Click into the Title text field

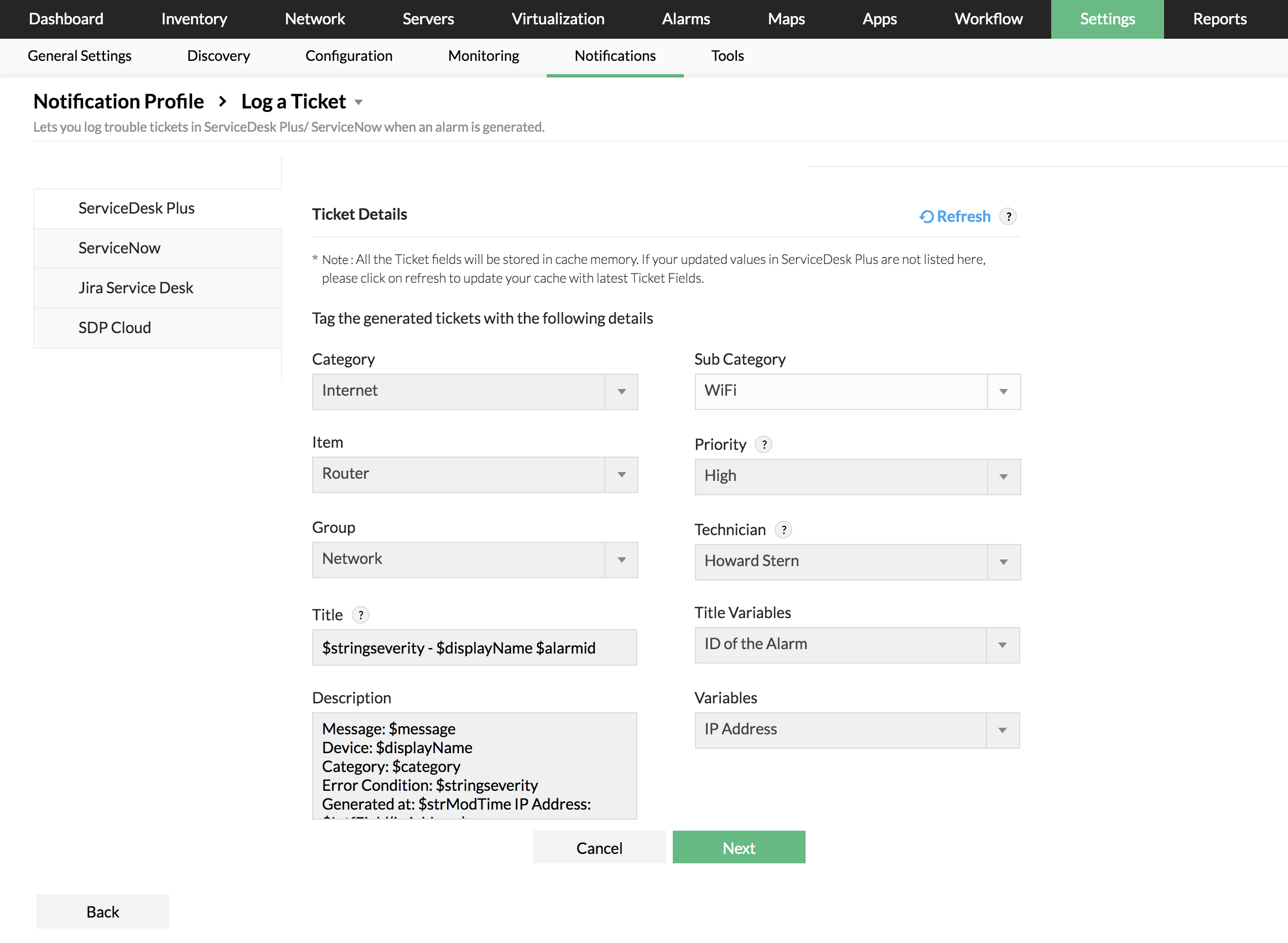[474, 647]
